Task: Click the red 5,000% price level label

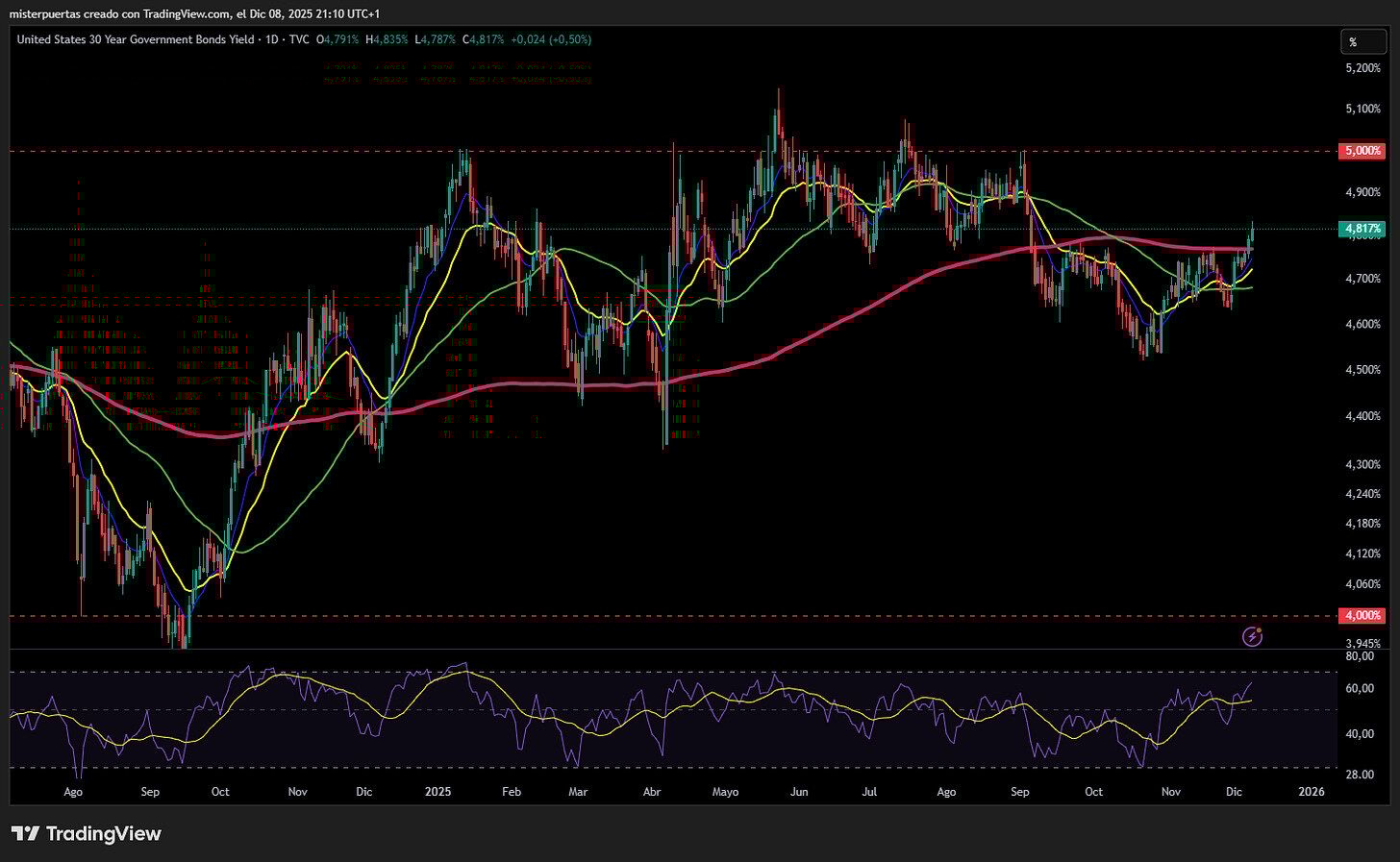Action: 1361,151
